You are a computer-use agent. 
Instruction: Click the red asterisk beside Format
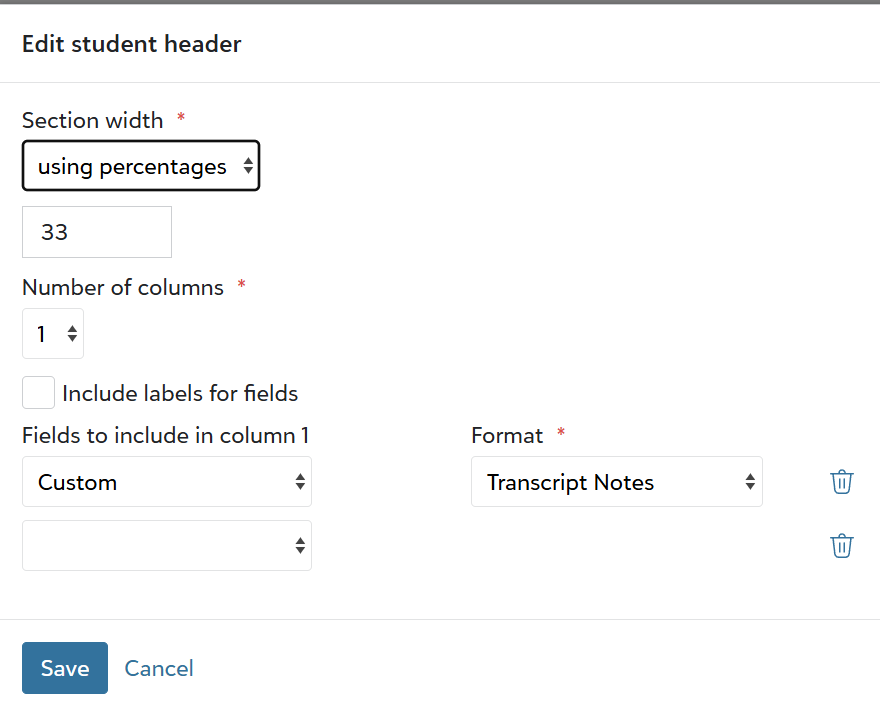[561, 433]
